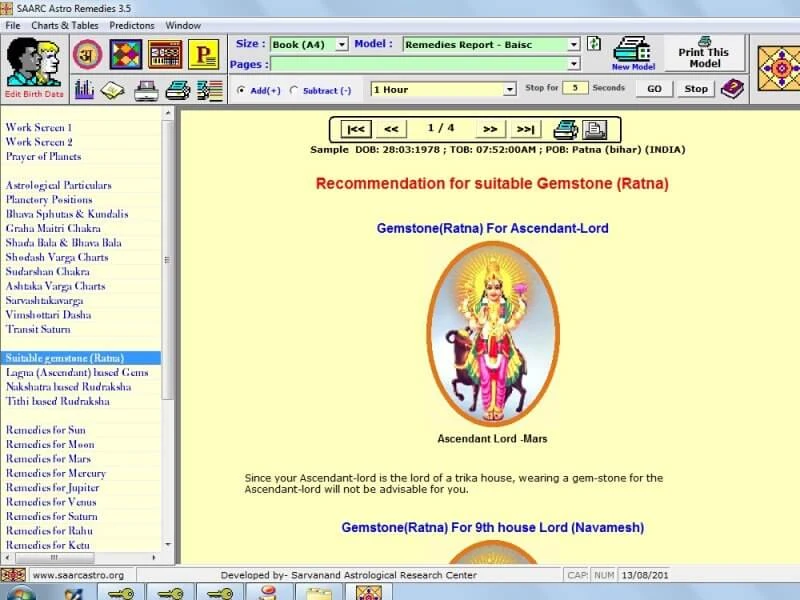
Task: Select Add(+) radio button
Action: (241, 90)
